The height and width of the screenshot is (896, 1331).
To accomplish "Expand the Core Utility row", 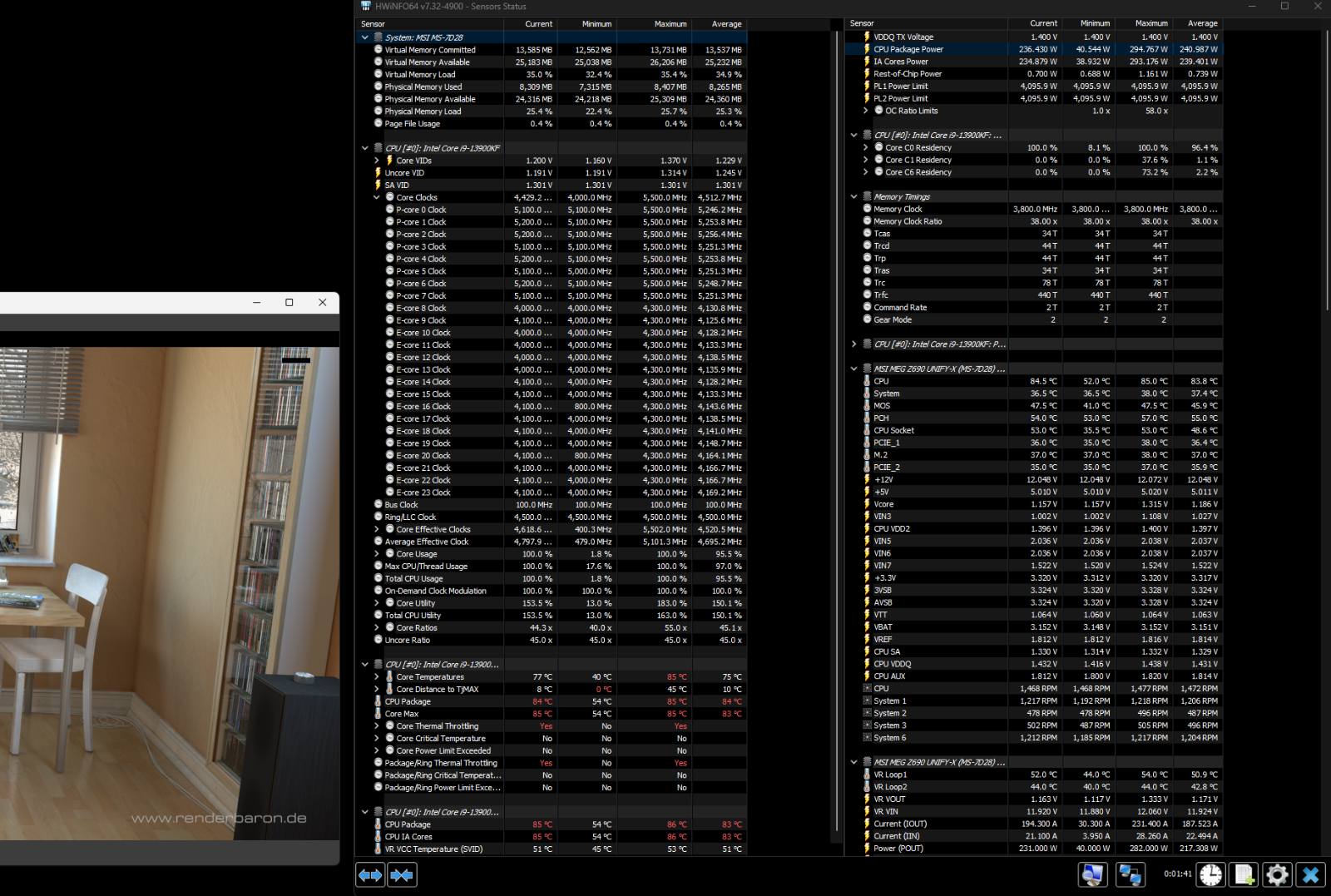I will [377, 603].
